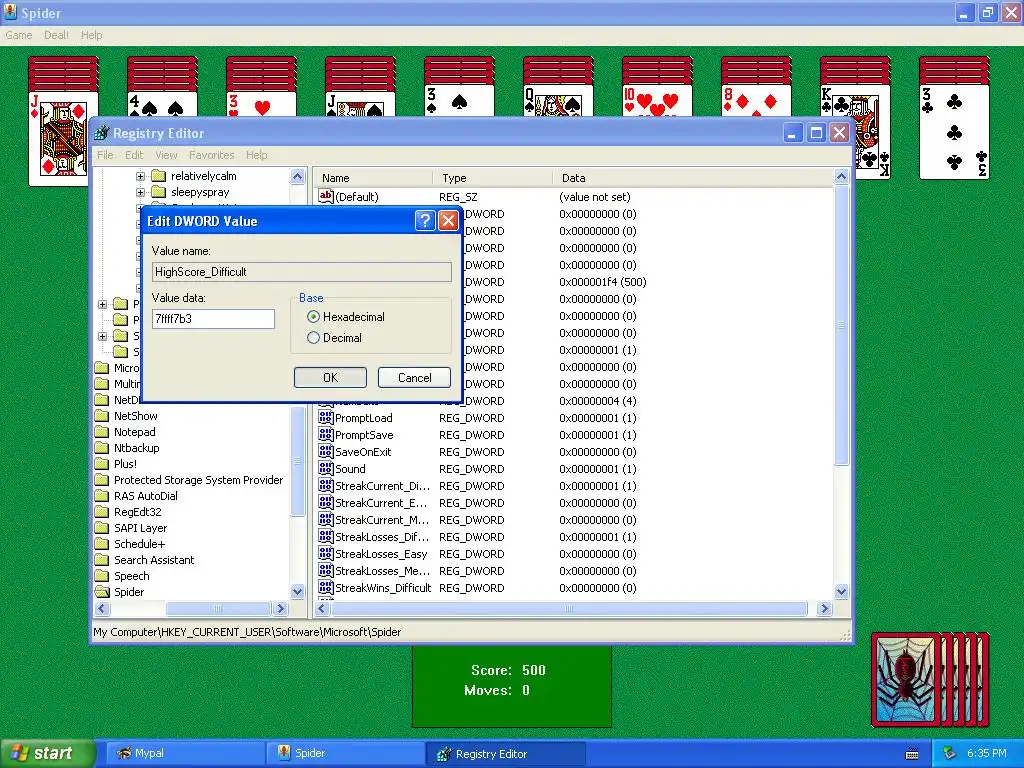The width and height of the screenshot is (1024, 768).
Task: Select the Plus! key folder icon
Action: 102,464
